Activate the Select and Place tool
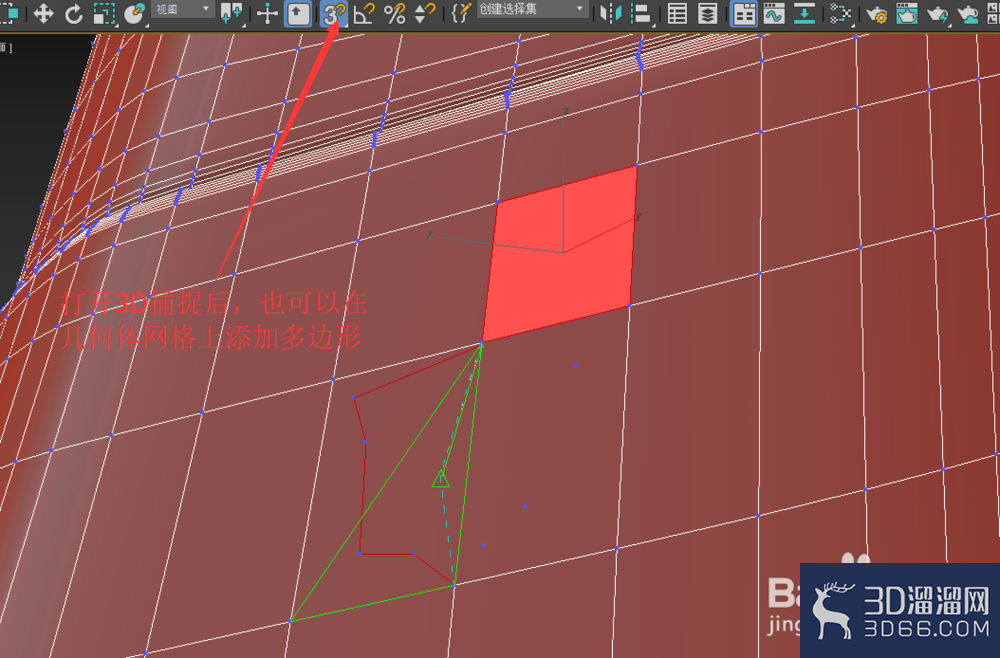The image size is (1000, 658). (x=135, y=13)
